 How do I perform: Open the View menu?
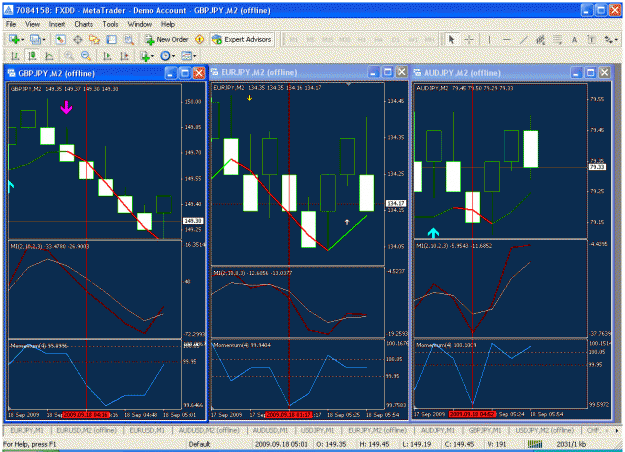tap(32, 24)
